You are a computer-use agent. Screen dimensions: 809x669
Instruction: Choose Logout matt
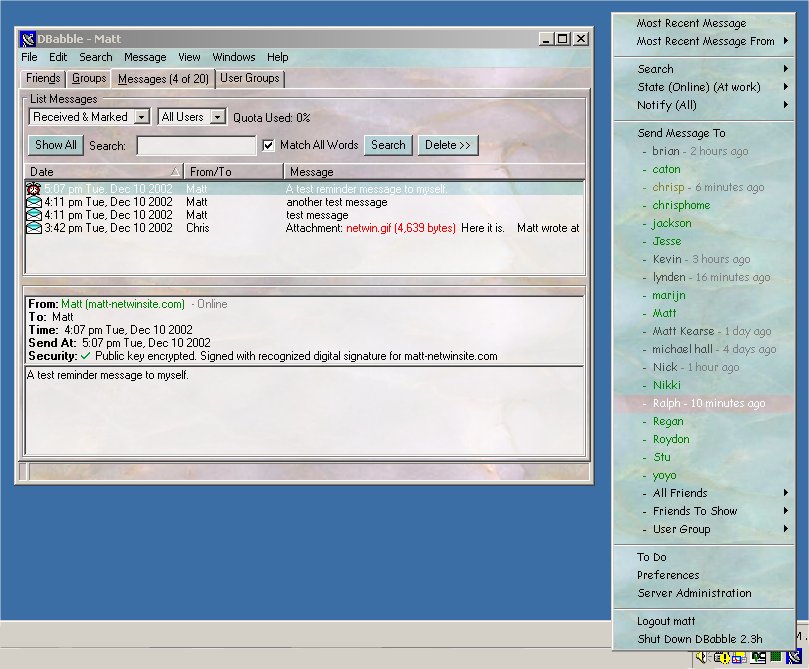(705, 621)
